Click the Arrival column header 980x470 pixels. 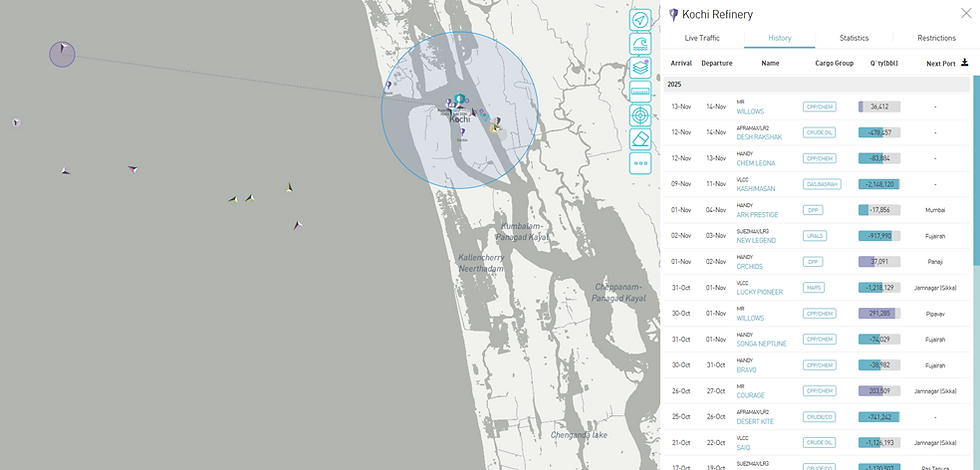tap(681, 63)
